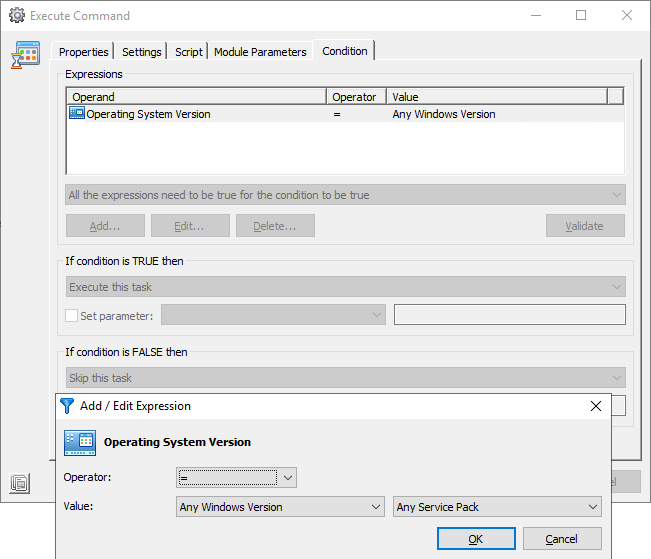Toggle the Set parameter checkbox
The image size is (651, 559).
(71, 316)
